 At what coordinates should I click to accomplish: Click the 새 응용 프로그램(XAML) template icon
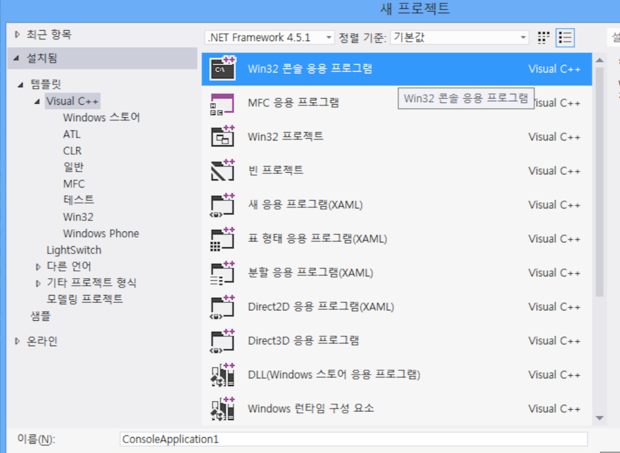(223, 205)
